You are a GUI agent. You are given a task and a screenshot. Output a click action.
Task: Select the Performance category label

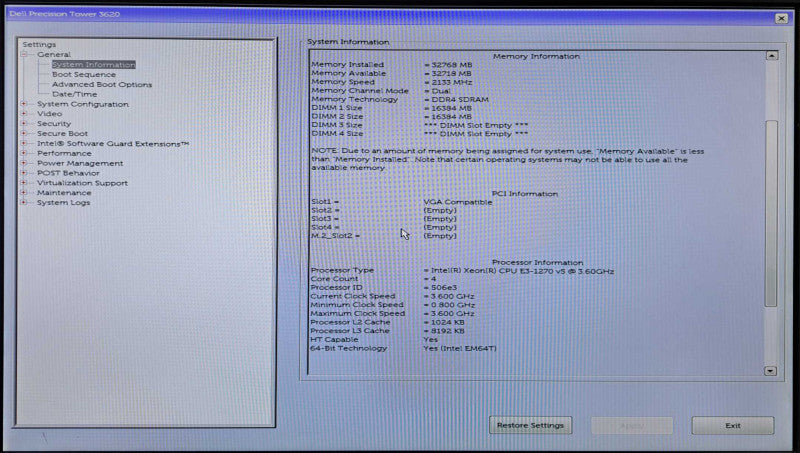[x=64, y=153]
